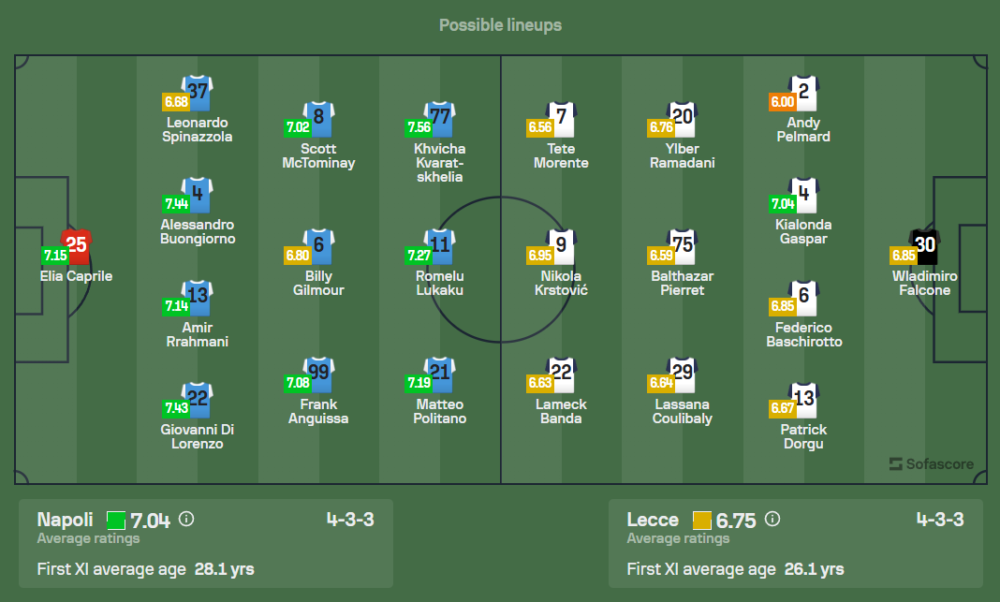Select Wladimiro Falcone's black number 30 jersey
The height and width of the screenshot is (602, 1000).
(924, 244)
